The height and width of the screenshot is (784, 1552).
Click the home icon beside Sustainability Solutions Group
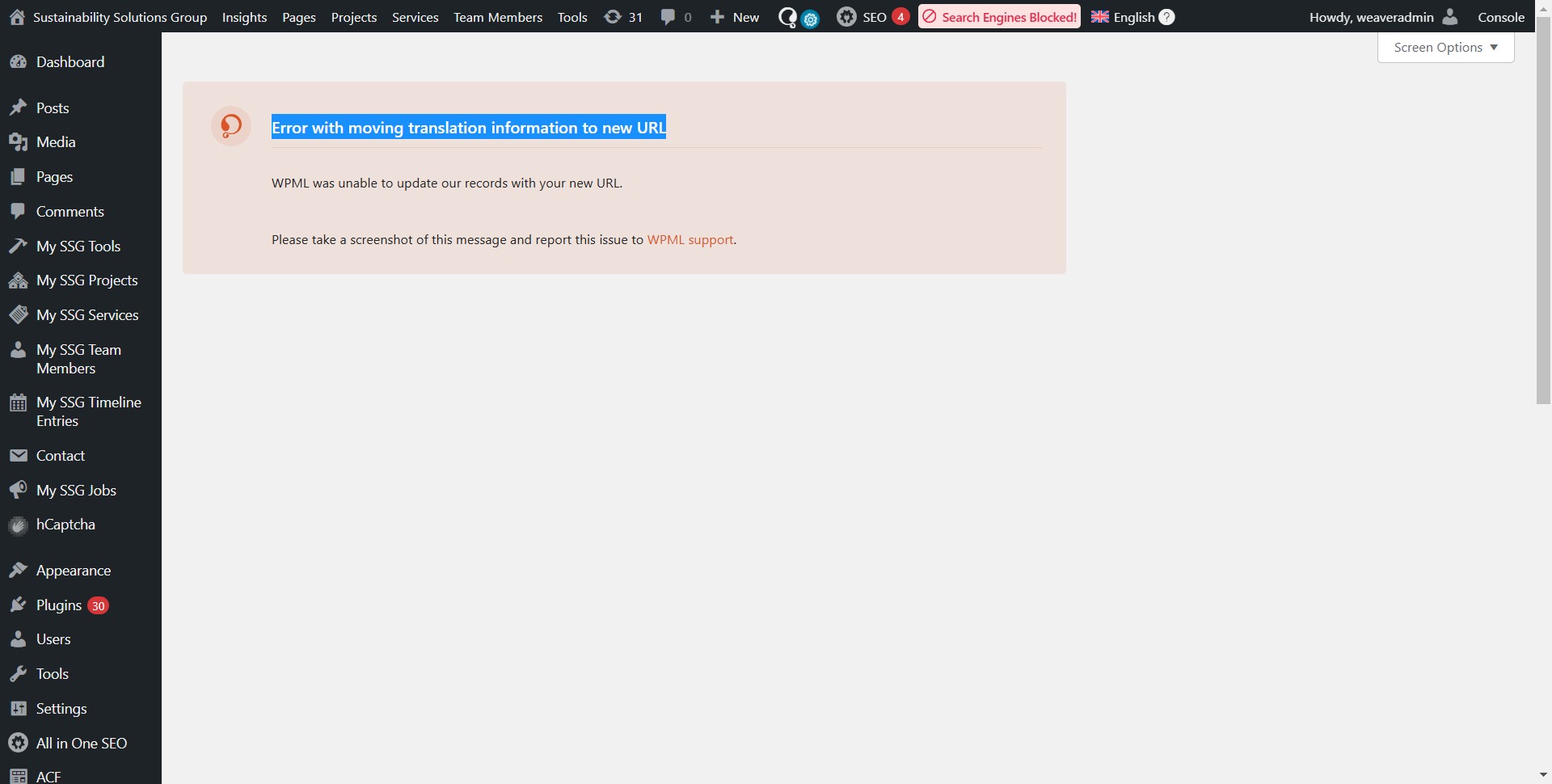click(17, 17)
